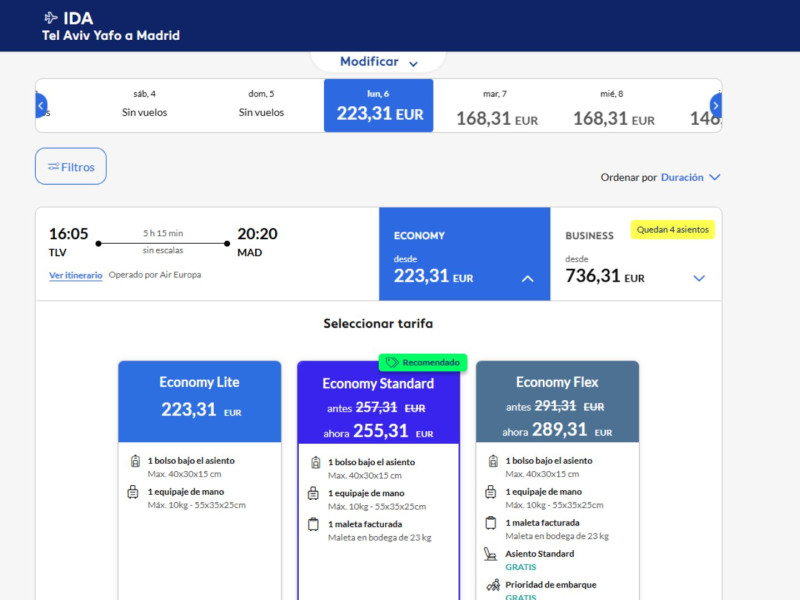Open the Ver itinerario link

point(75,275)
